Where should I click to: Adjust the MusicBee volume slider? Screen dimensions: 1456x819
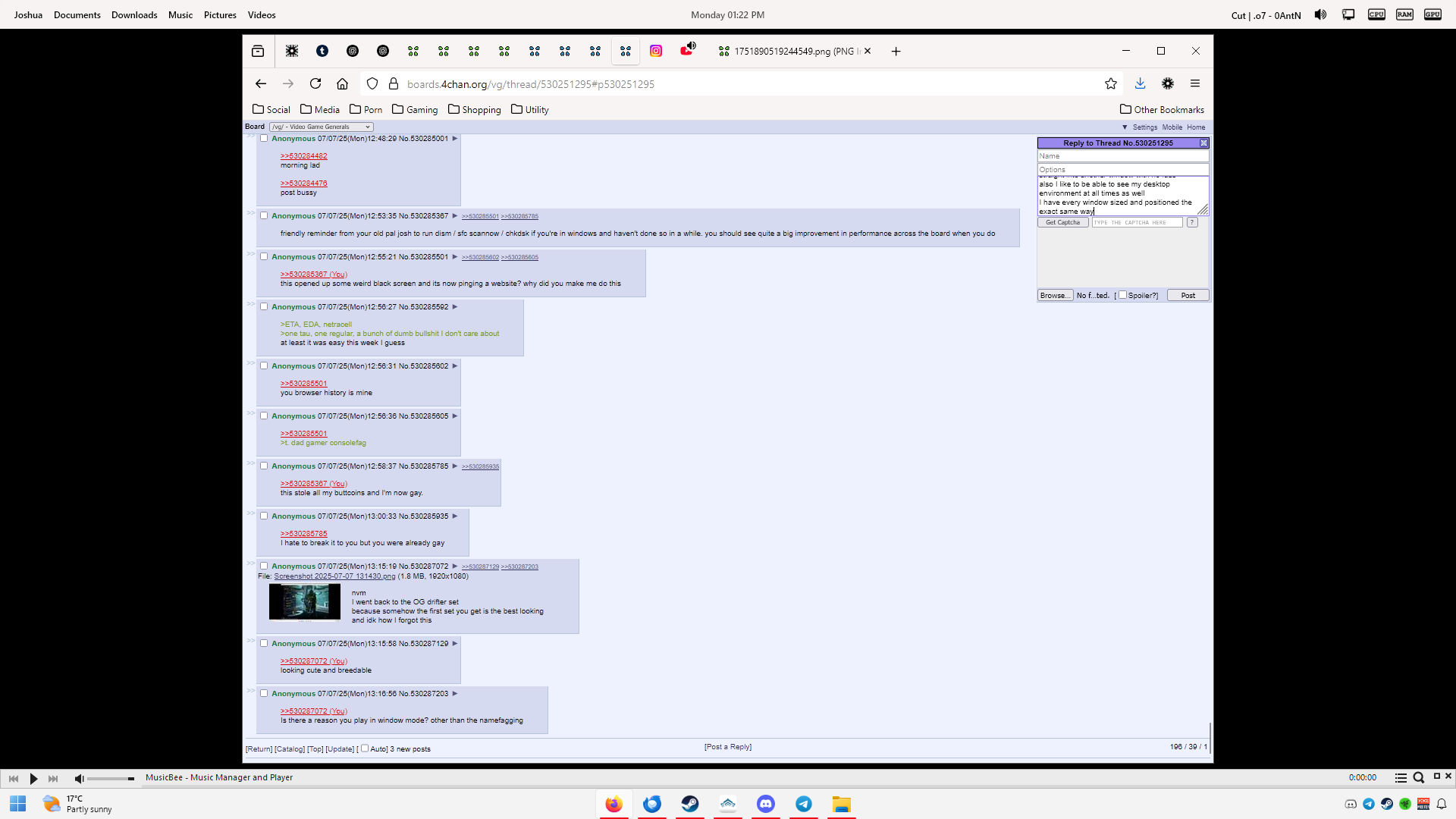coord(111,779)
